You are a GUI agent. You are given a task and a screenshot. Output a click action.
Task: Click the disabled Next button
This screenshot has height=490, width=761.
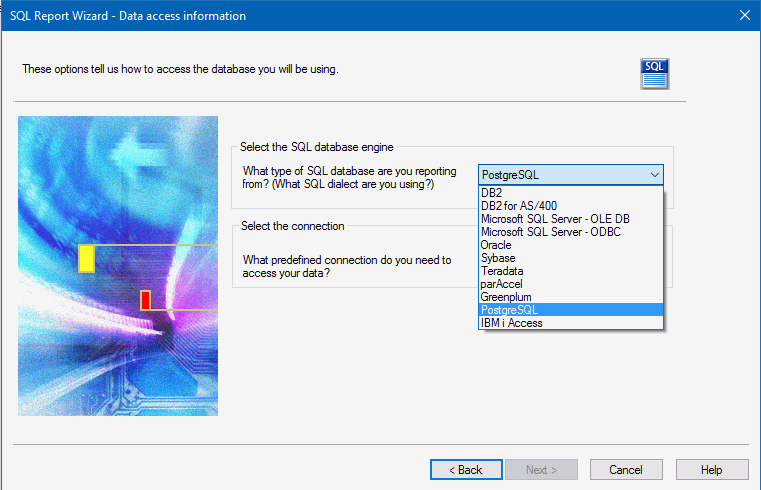pyautogui.click(x=541, y=470)
